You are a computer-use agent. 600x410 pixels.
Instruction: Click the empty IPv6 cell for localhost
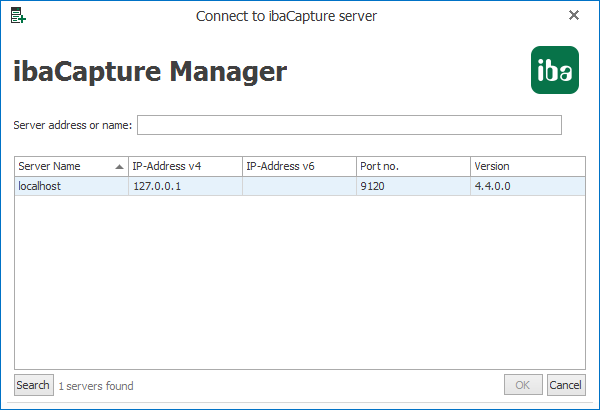(x=299, y=186)
